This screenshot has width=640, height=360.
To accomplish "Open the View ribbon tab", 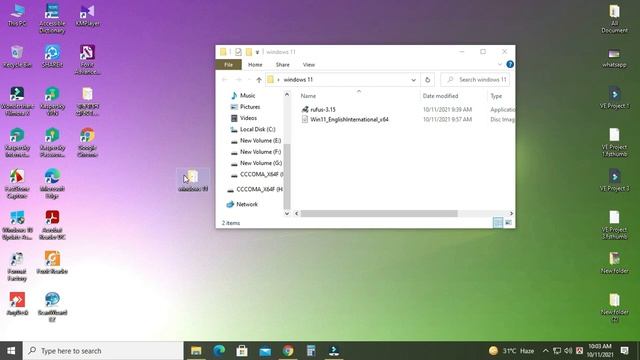I will [x=309, y=64].
